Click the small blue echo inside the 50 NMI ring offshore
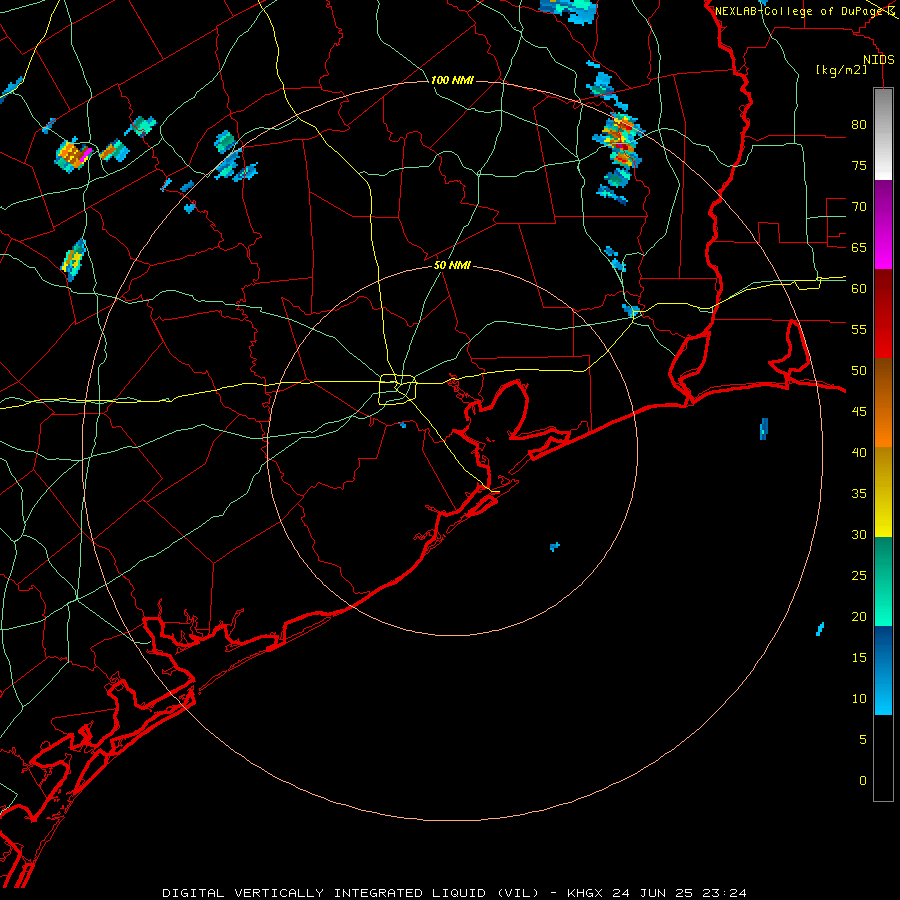Viewport: 900px width, 900px height. [x=554, y=546]
